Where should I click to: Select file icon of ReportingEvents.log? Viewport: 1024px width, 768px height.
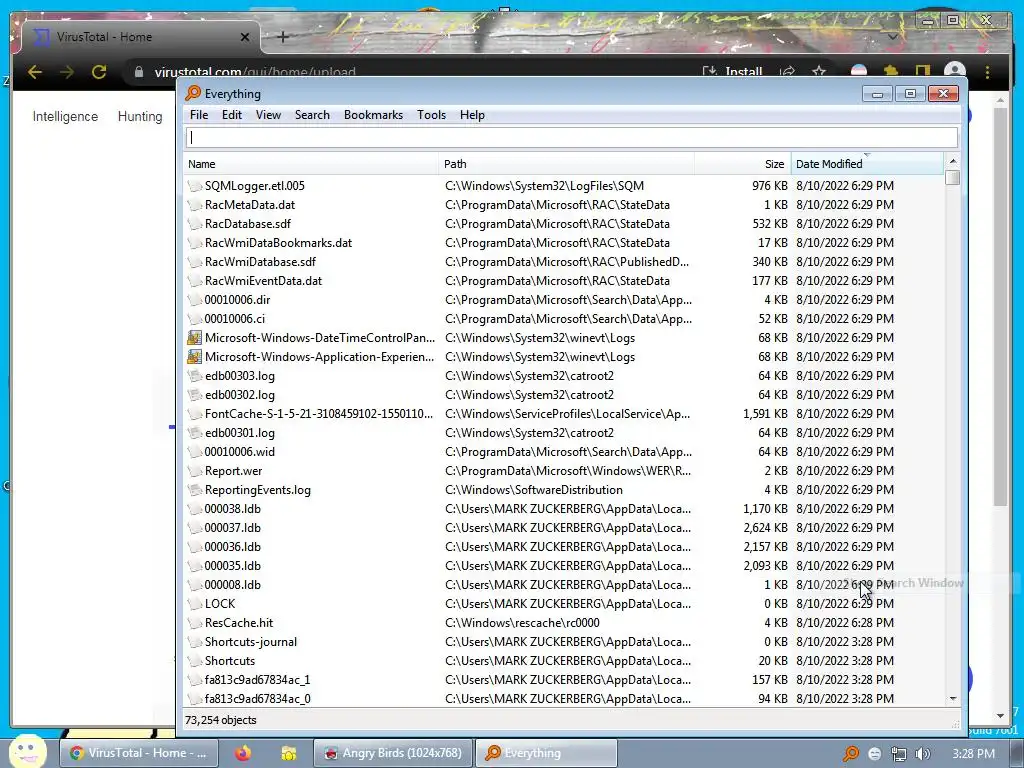pos(194,490)
